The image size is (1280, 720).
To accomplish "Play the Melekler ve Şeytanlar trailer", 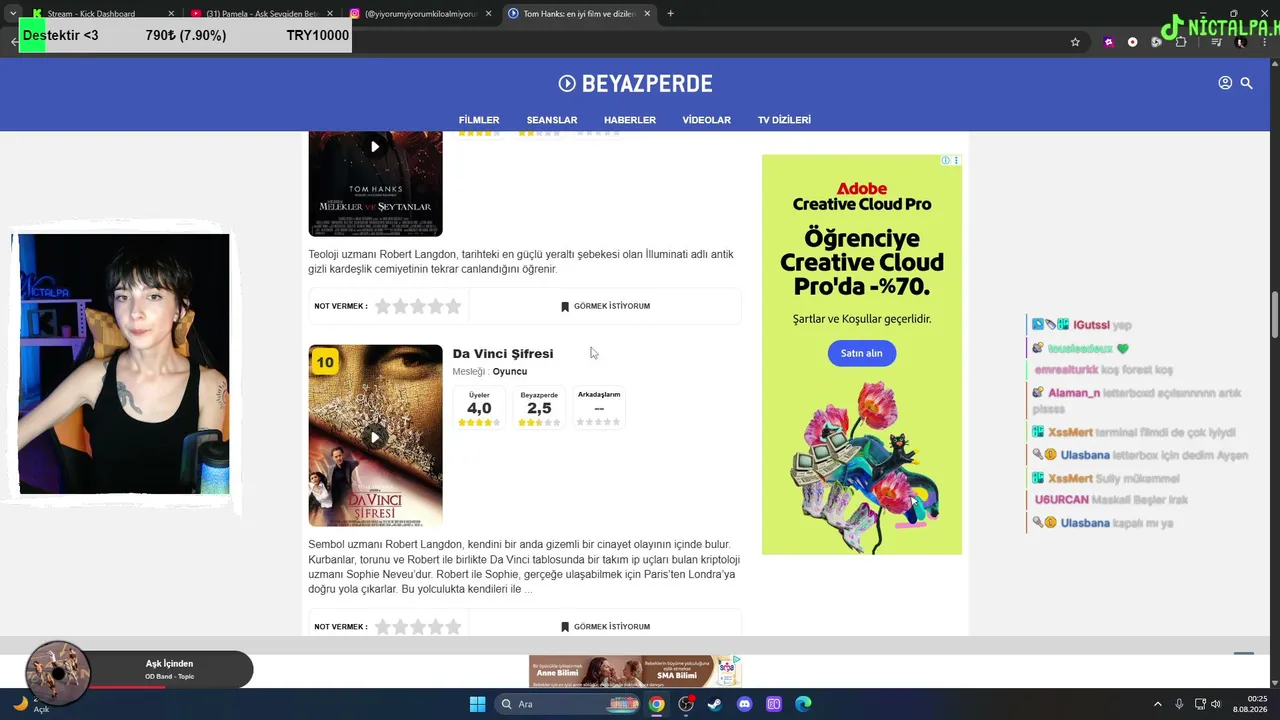I will [375, 147].
